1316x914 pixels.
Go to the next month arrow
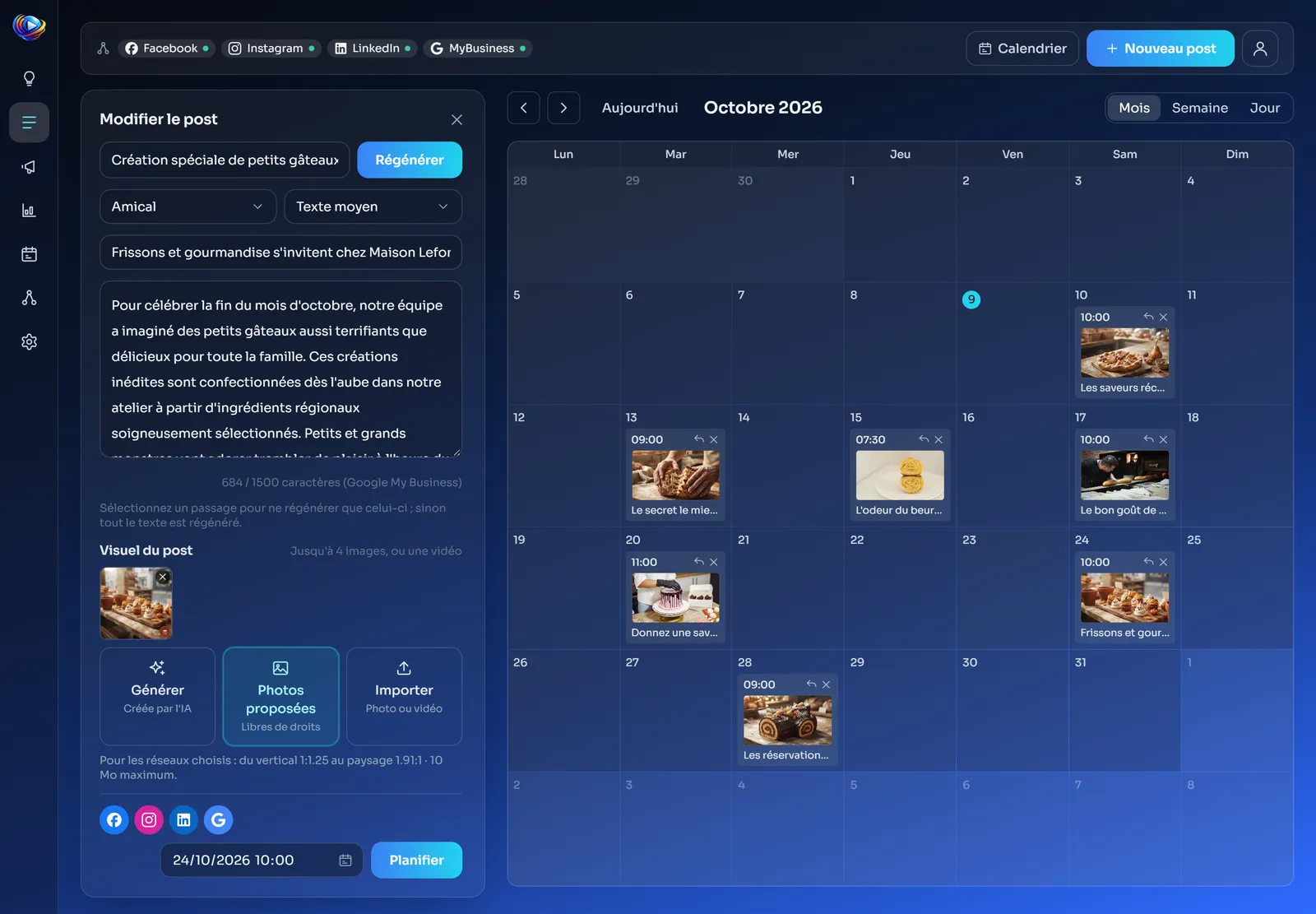coord(563,108)
